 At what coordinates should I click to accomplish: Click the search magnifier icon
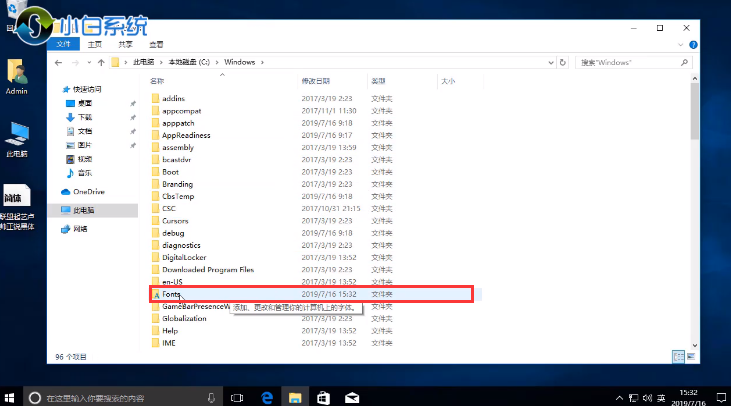pos(684,62)
